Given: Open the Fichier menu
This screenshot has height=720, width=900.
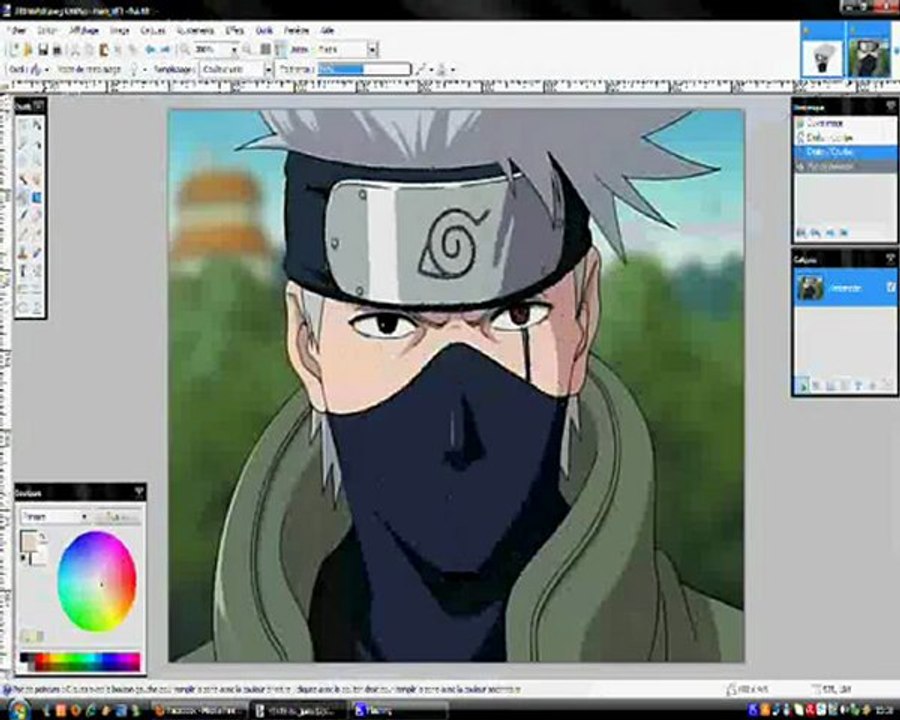Looking at the screenshot, I should pyautogui.click(x=18, y=30).
